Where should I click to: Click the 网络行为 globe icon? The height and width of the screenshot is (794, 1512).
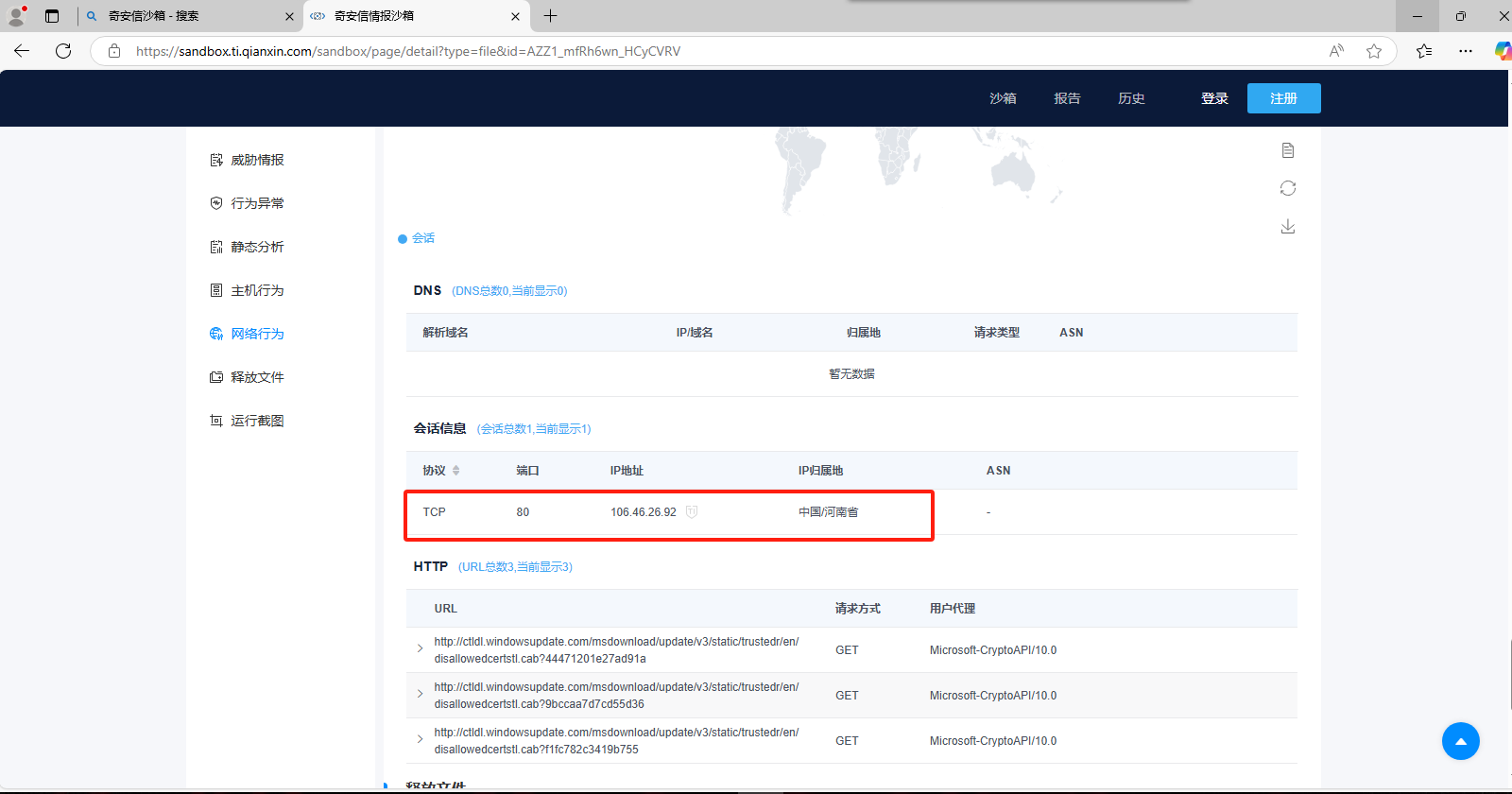pyautogui.click(x=216, y=334)
